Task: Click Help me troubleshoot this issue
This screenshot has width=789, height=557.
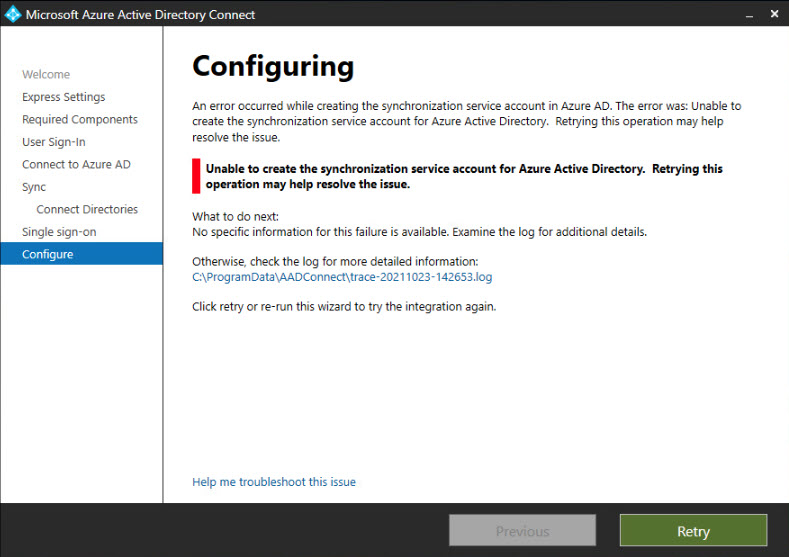Action: coord(274,482)
